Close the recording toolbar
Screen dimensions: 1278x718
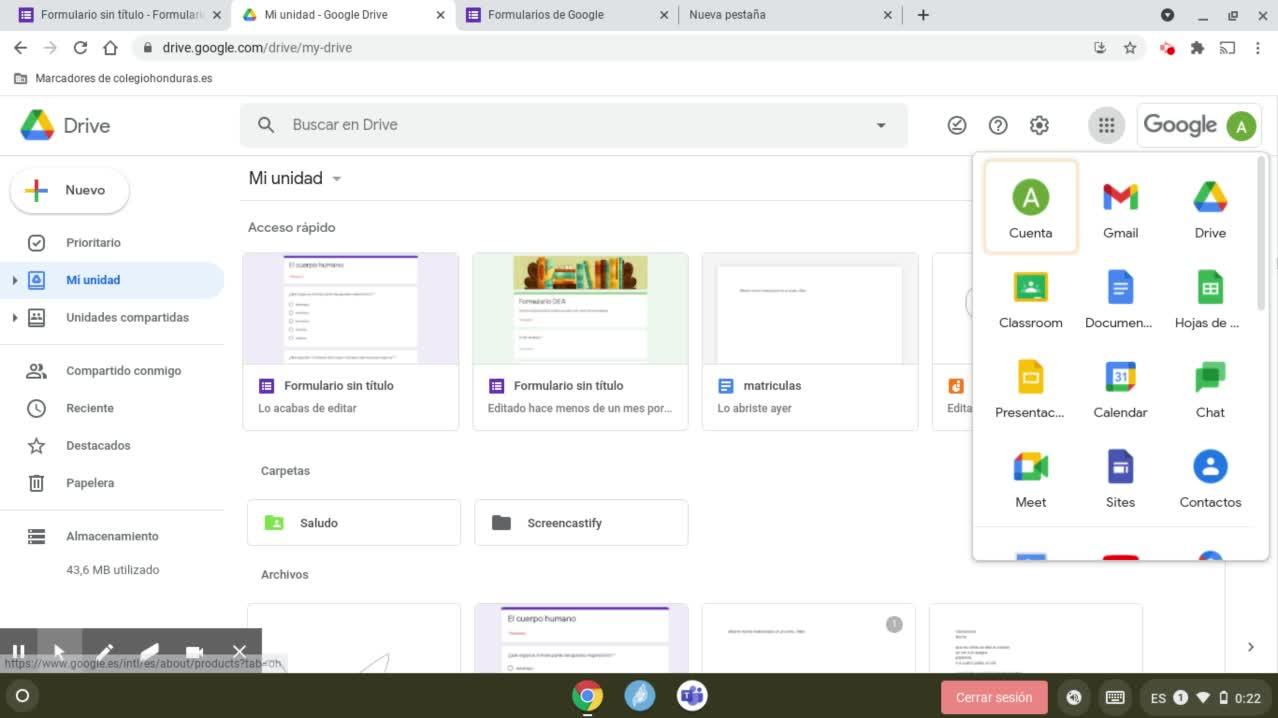tap(239, 652)
